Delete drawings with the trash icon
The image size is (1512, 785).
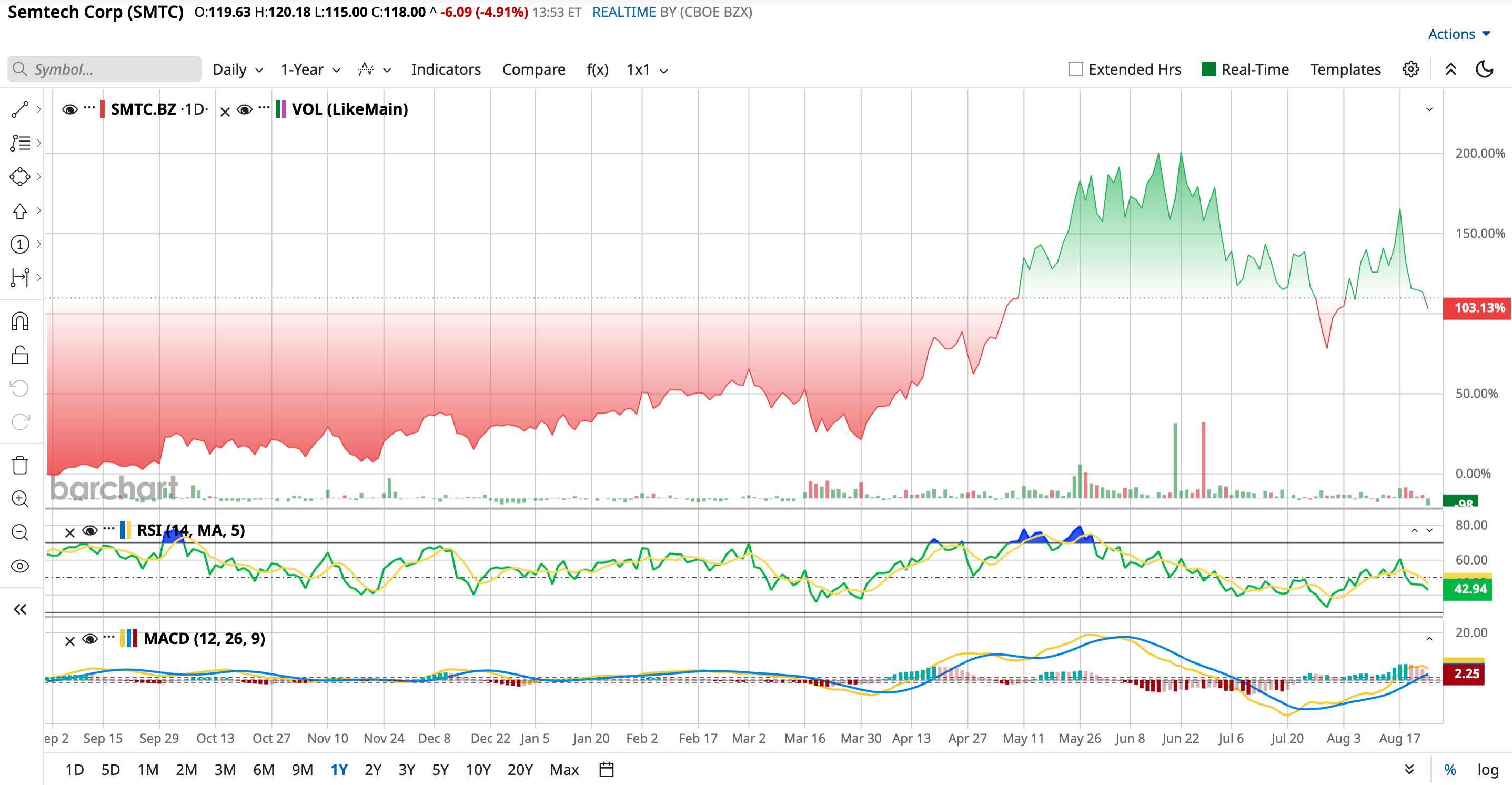20,465
